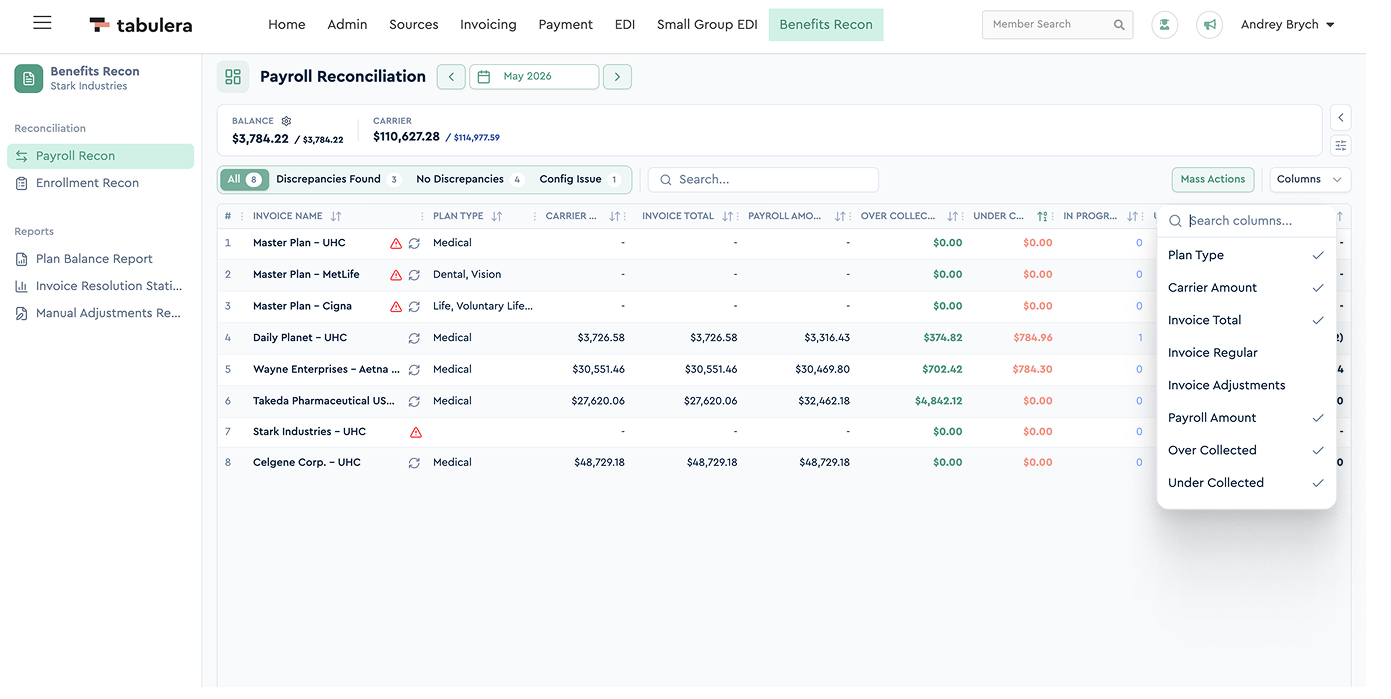Click warning icon on Master Plan – UHC

(x=396, y=243)
